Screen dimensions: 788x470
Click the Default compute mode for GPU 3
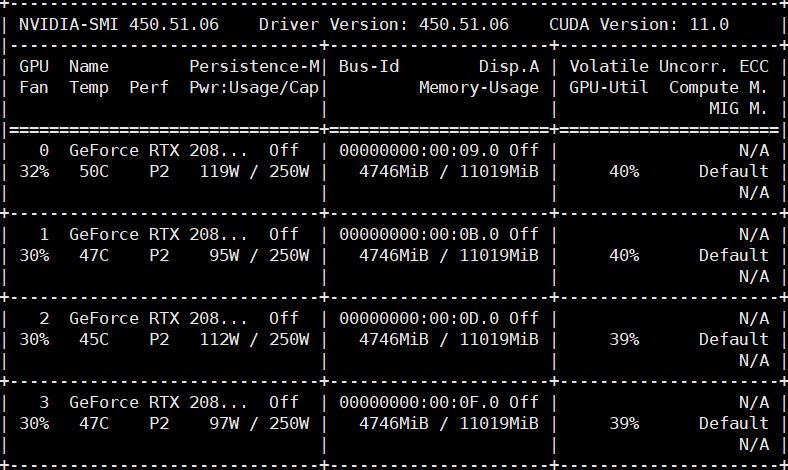(734, 423)
